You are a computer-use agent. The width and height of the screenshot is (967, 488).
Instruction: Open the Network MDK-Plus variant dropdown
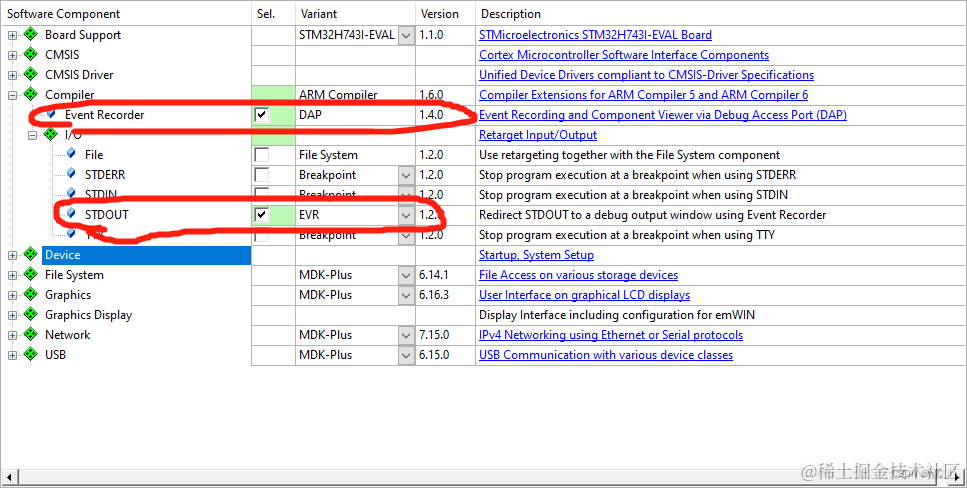coord(406,335)
